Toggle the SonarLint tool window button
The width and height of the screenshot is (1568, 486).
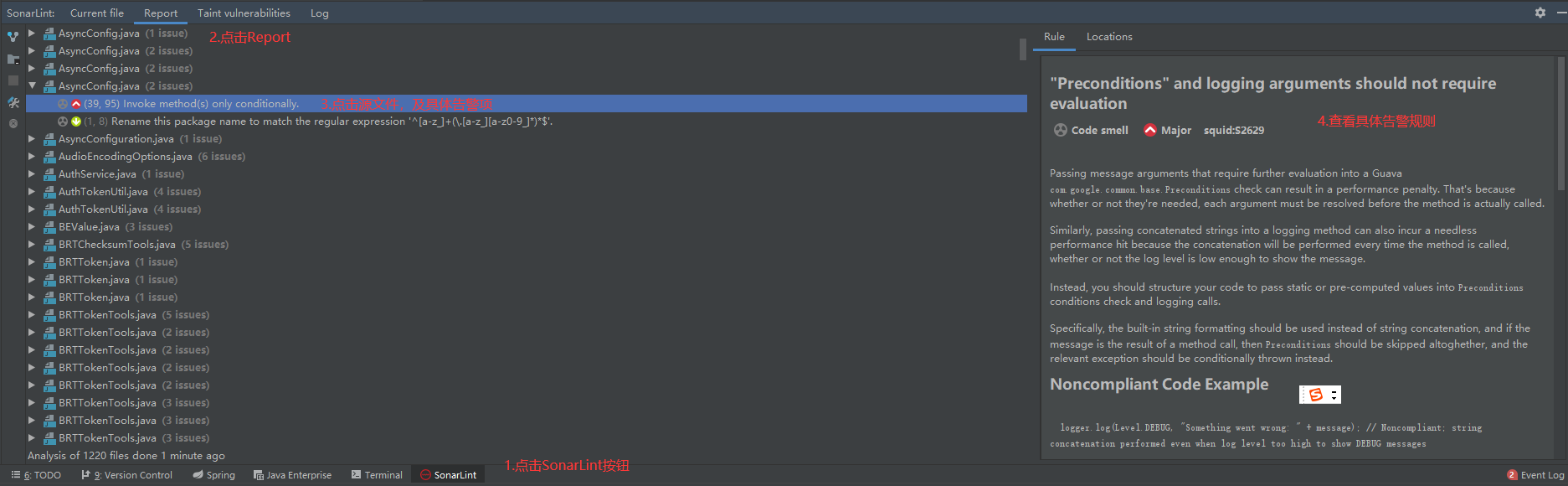point(448,474)
